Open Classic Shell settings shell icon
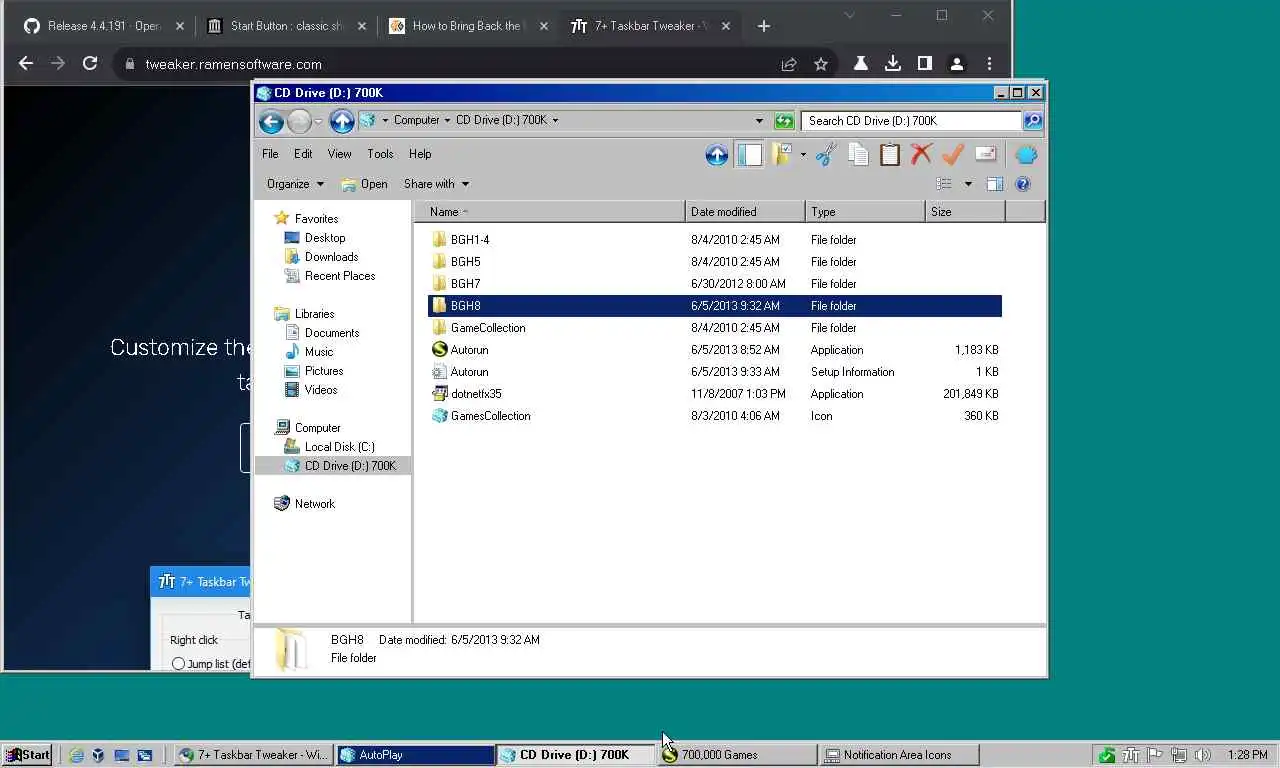 point(1026,154)
